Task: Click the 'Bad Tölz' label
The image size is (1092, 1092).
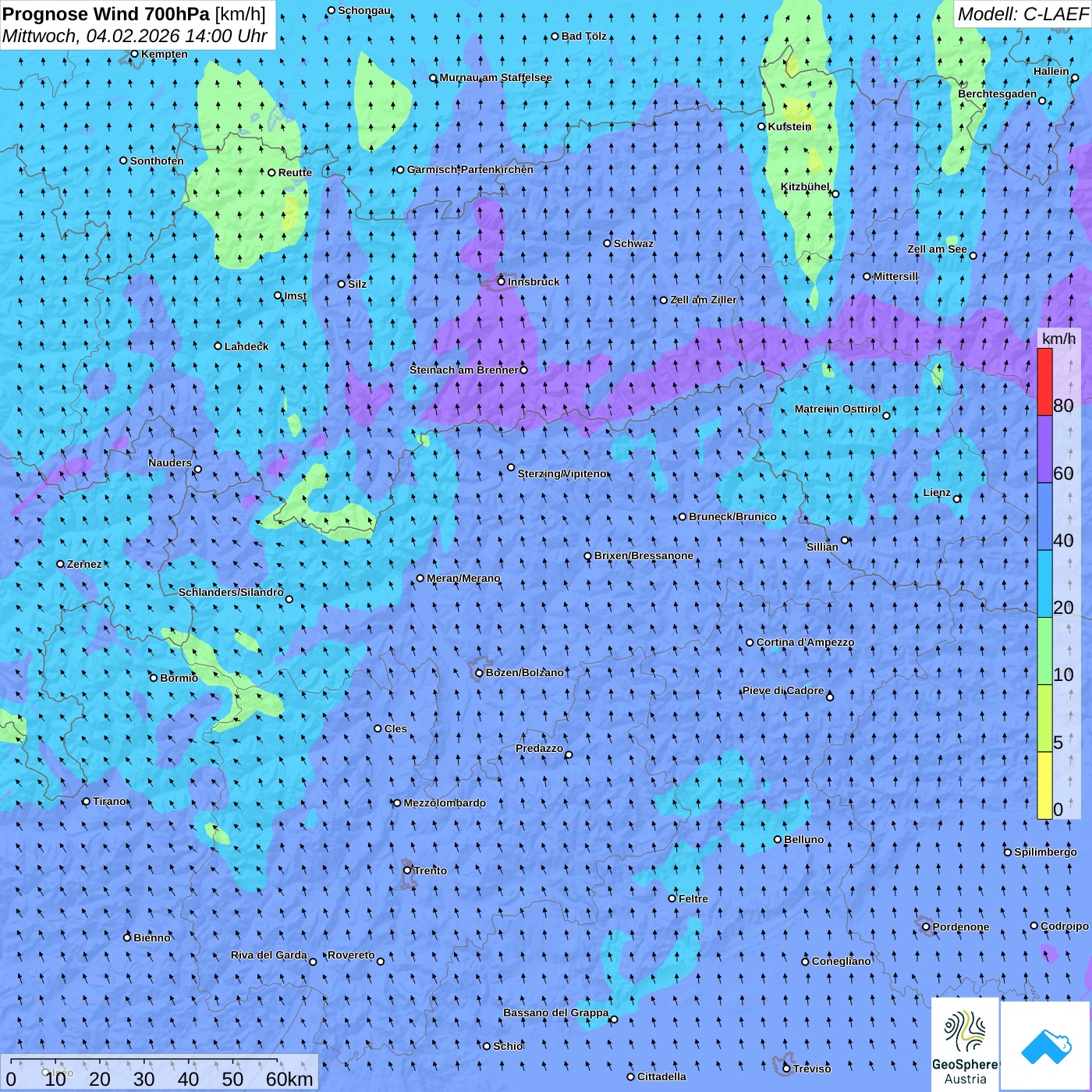Action: coord(584,36)
